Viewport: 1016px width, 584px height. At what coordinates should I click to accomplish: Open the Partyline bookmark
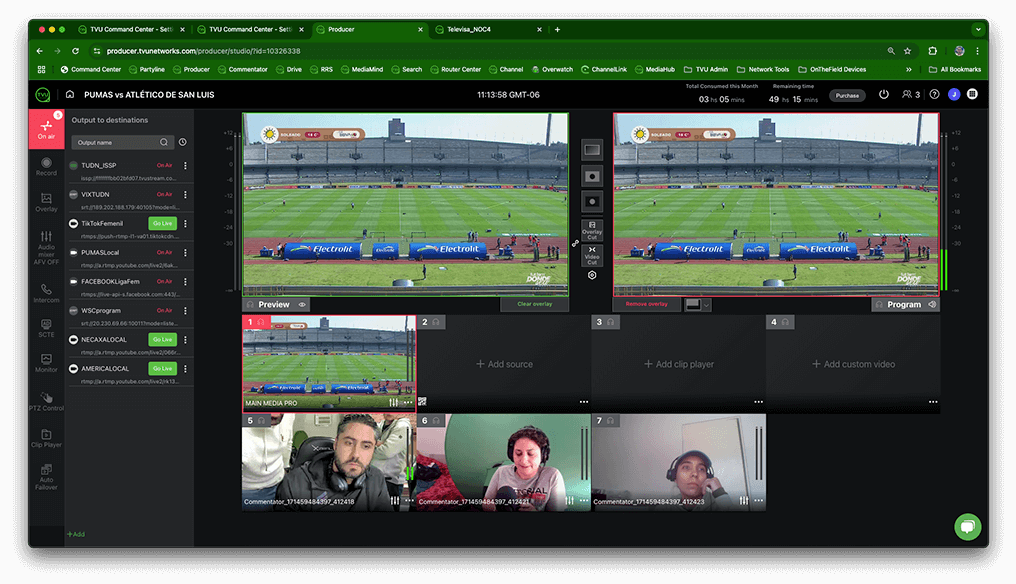pyautogui.click(x=147, y=69)
